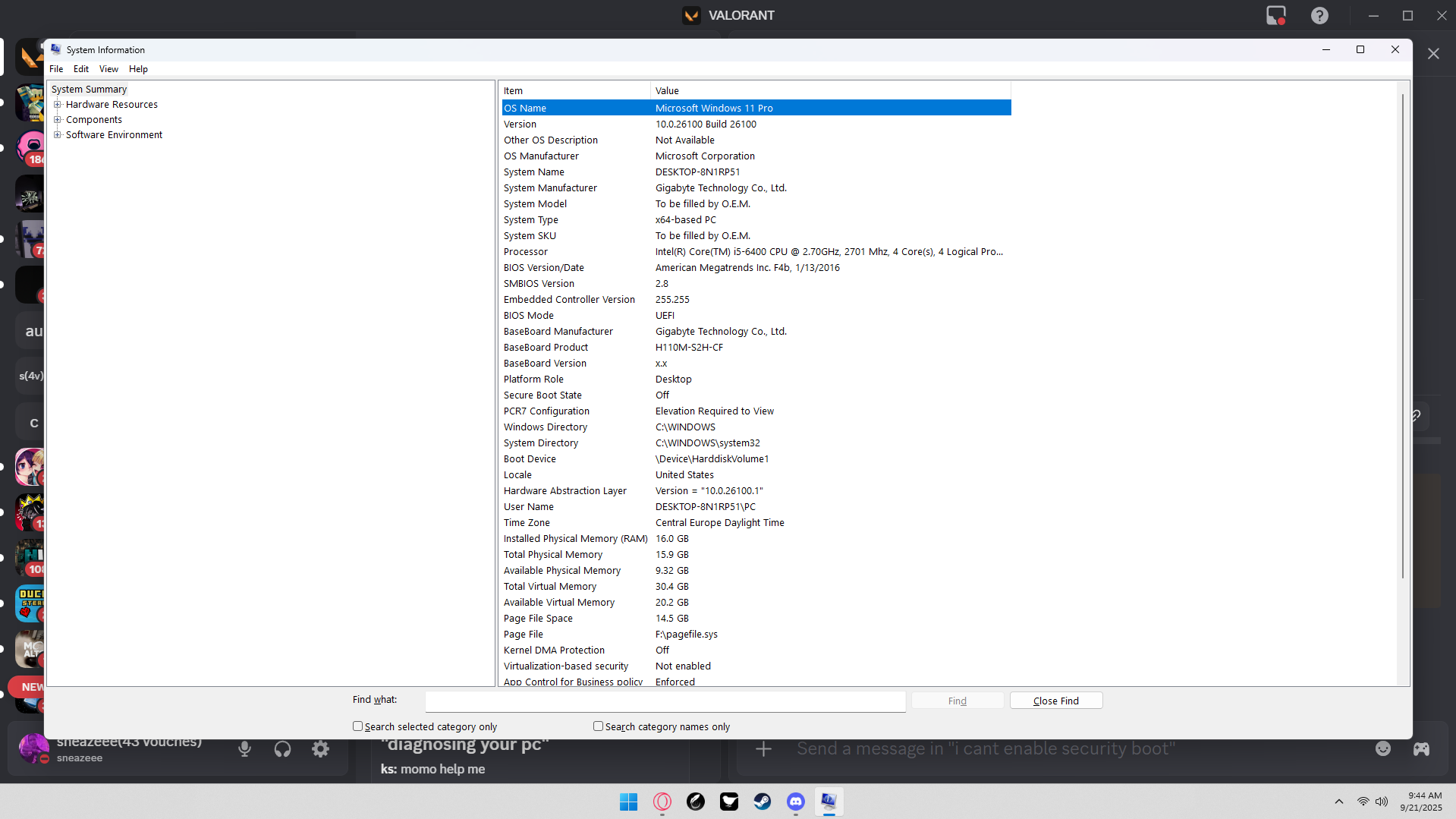
Task: Open Steam from the taskbar
Action: pos(763,802)
